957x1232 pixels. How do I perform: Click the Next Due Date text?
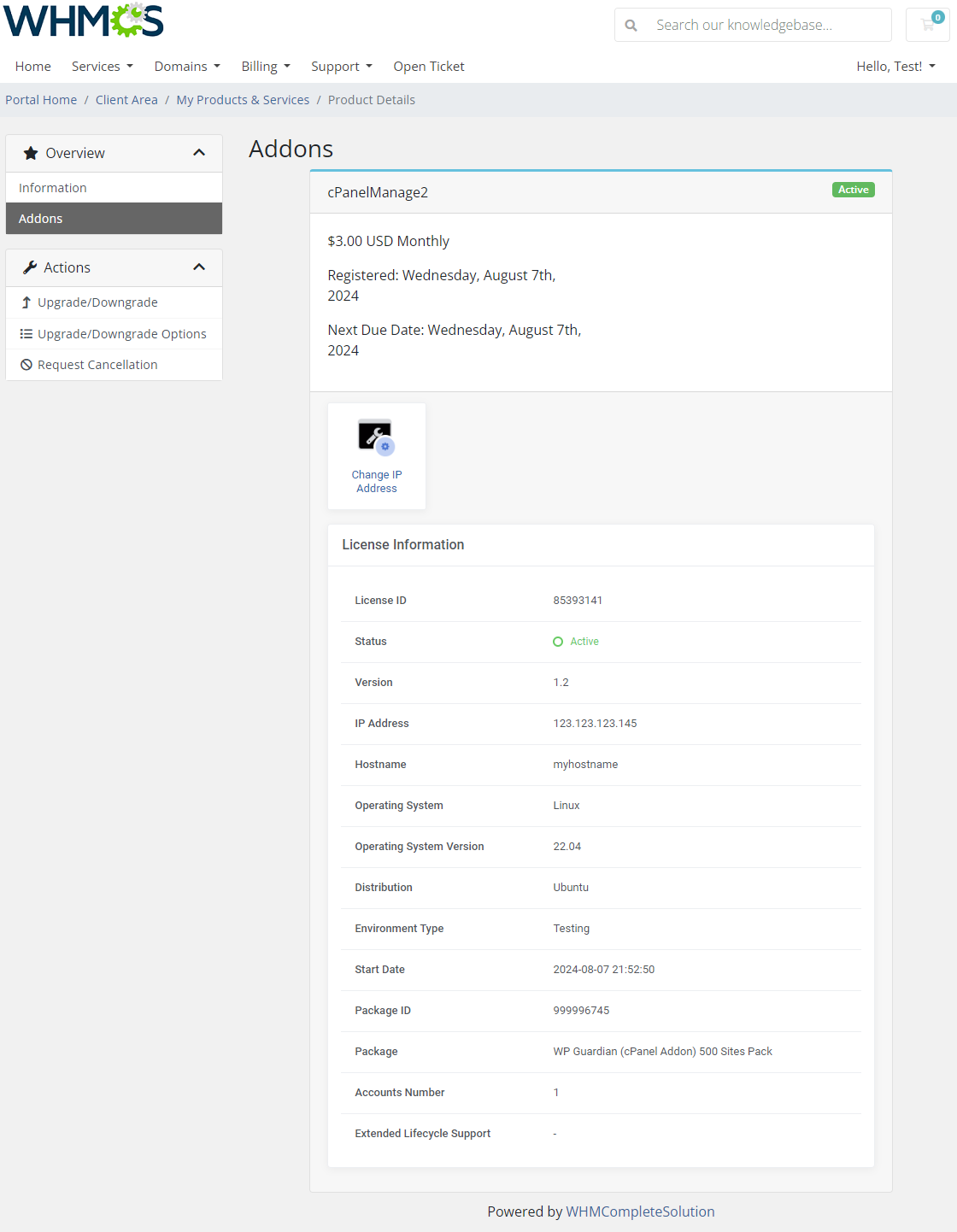pos(455,340)
